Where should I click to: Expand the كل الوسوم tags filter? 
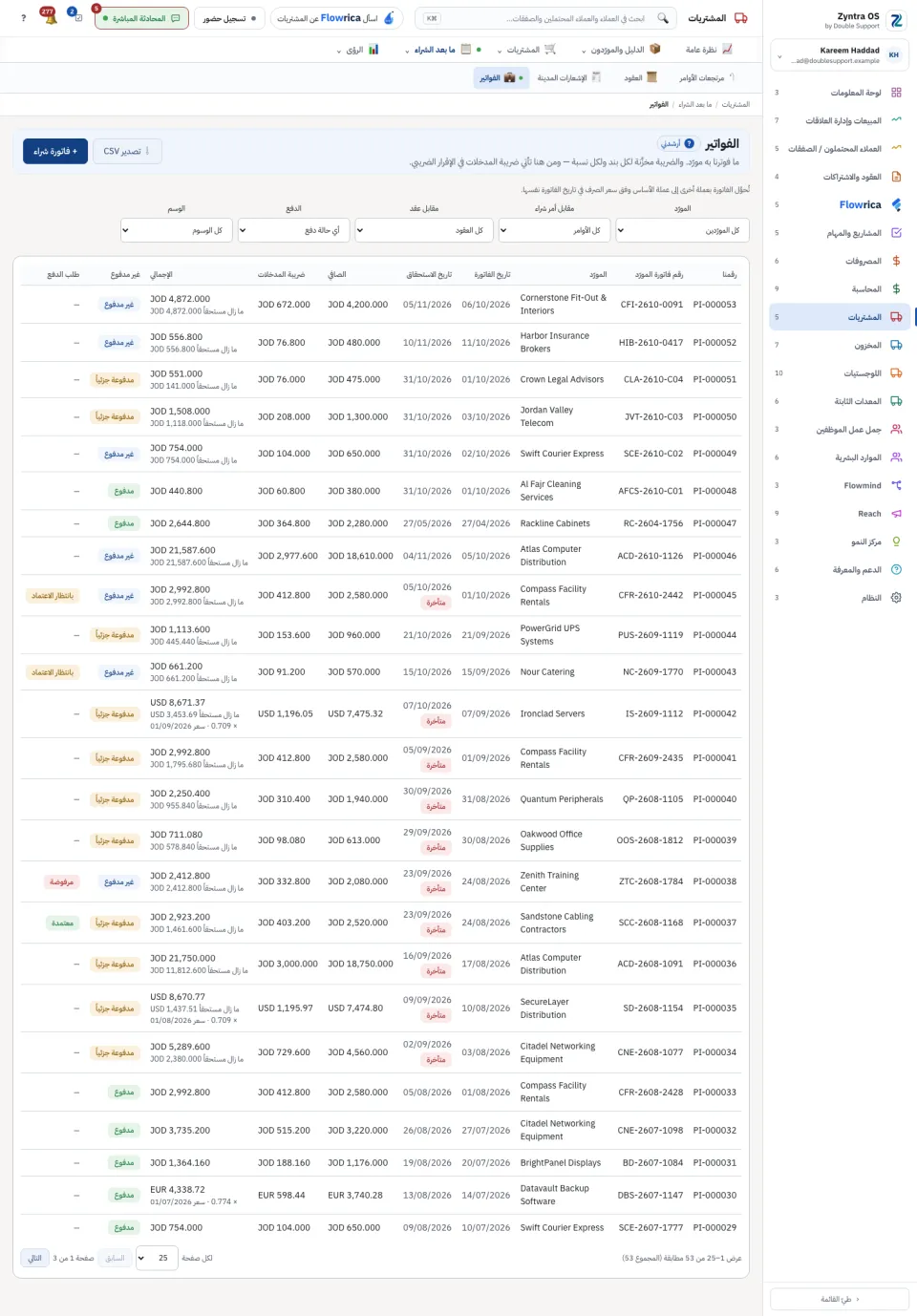177,230
